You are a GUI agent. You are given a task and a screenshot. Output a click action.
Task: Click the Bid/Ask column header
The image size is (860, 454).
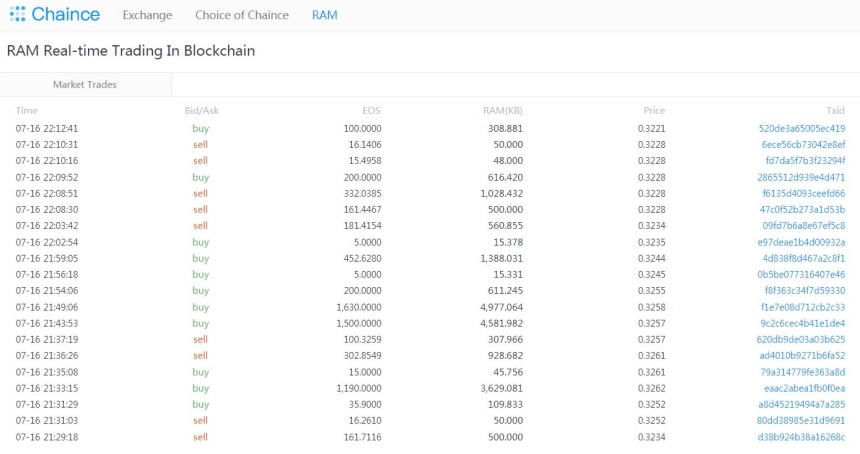click(x=201, y=110)
